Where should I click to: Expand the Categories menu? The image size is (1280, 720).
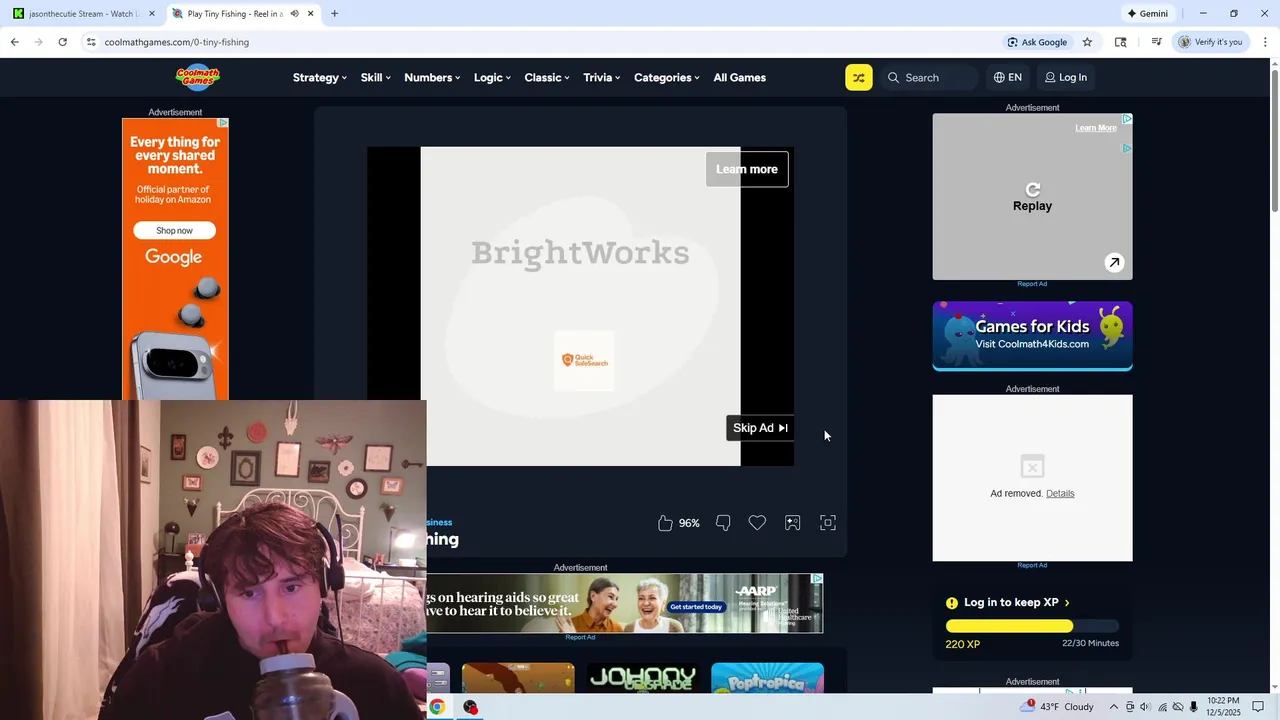(667, 77)
